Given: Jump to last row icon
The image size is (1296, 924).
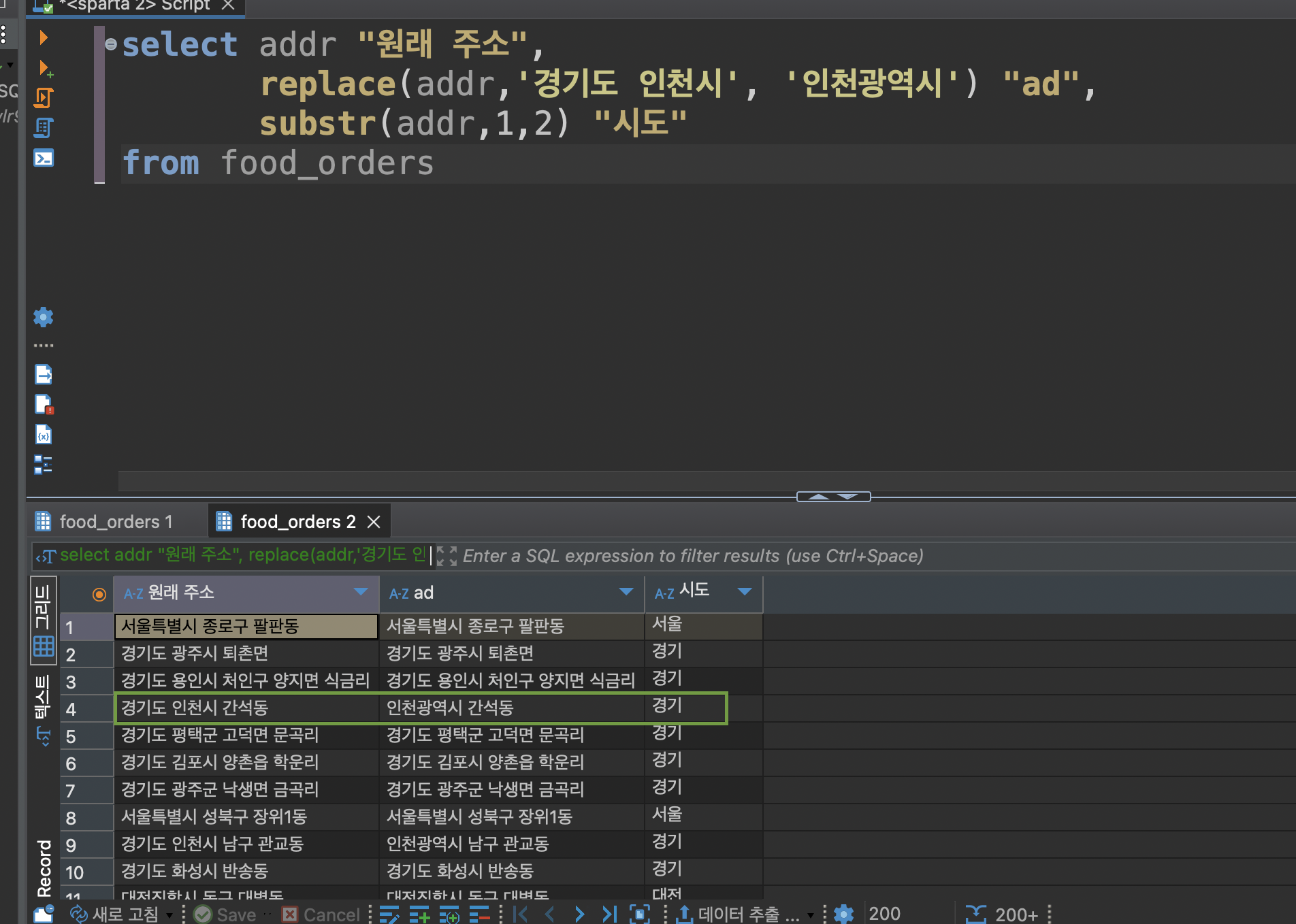Looking at the screenshot, I should click(x=609, y=914).
